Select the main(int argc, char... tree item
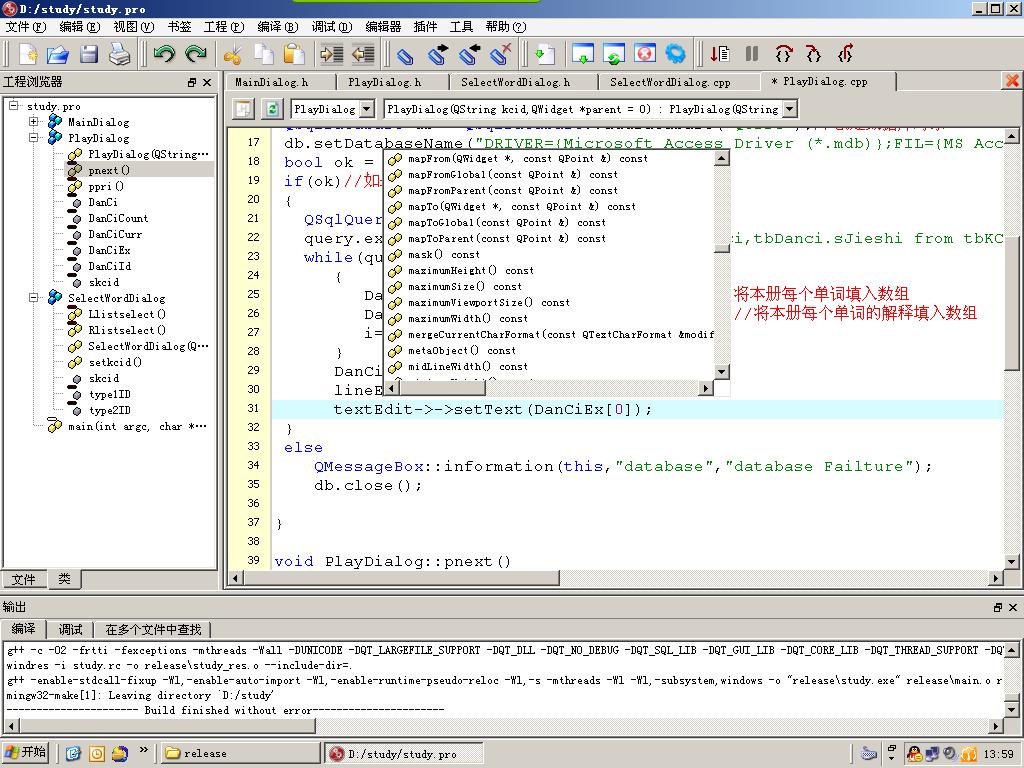1024x768 pixels. [137, 426]
